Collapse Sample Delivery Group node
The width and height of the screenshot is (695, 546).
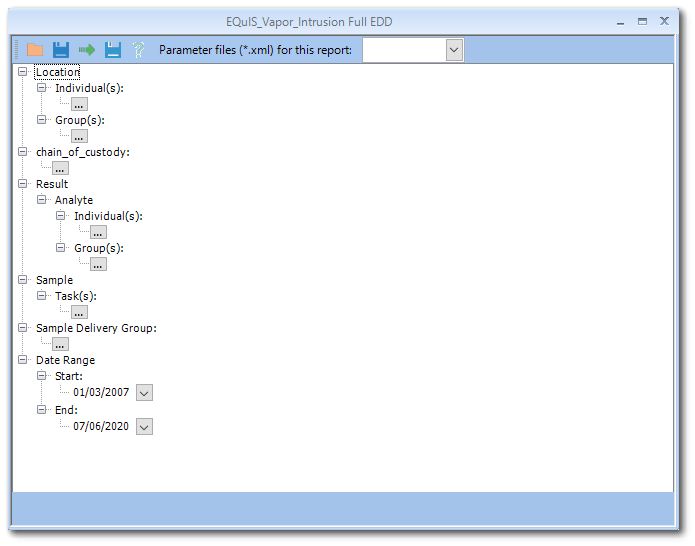[22, 328]
